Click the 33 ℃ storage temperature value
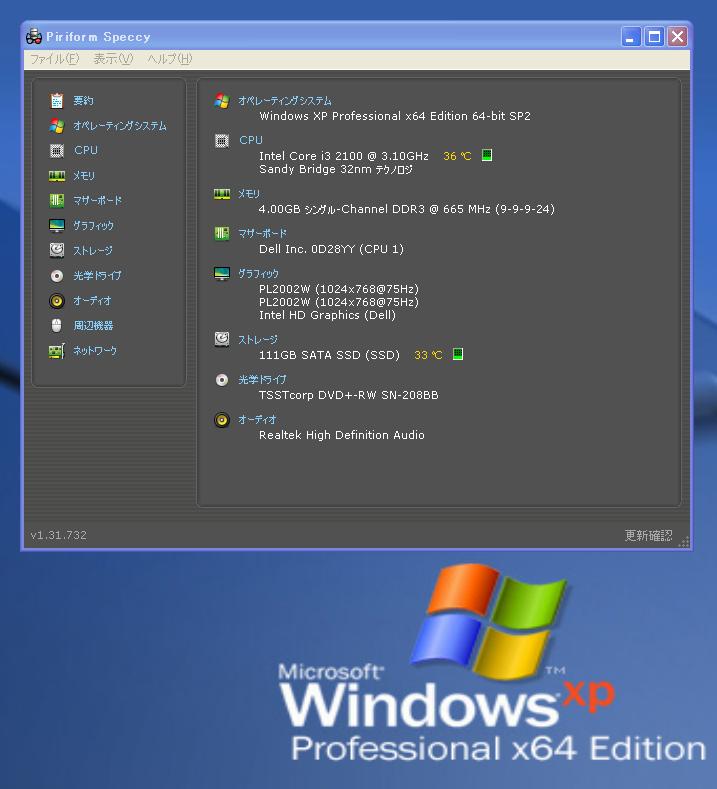The height and width of the screenshot is (789, 717). [x=428, y=355]
